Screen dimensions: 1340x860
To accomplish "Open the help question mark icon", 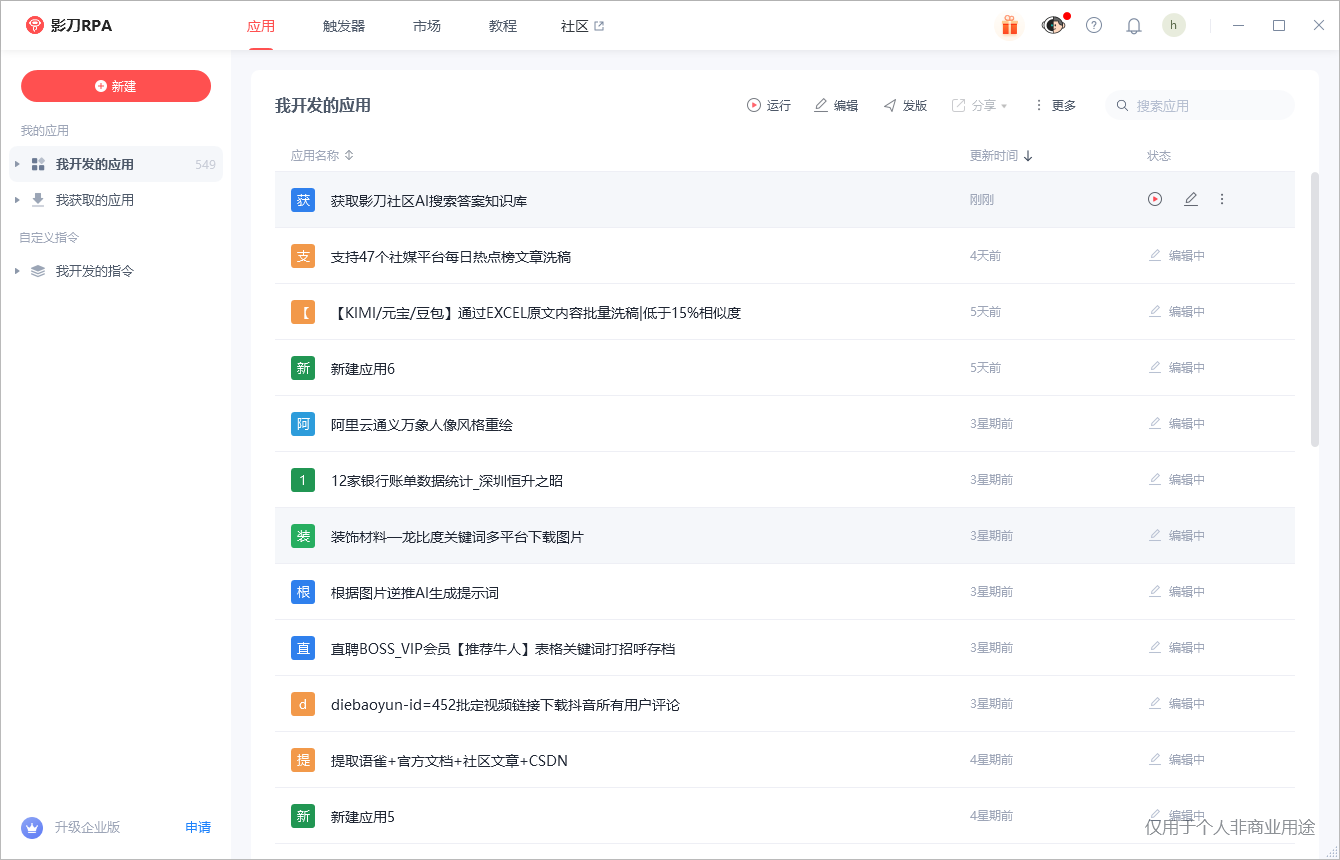I will [x=1094, y=26].
